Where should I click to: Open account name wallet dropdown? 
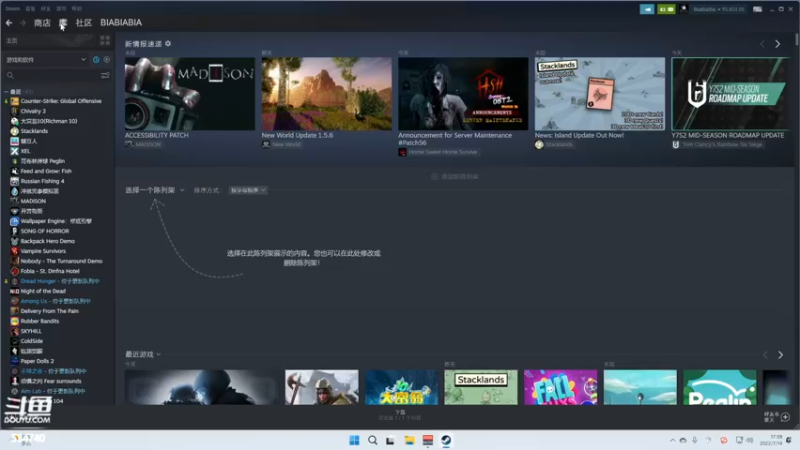[718, 9]
